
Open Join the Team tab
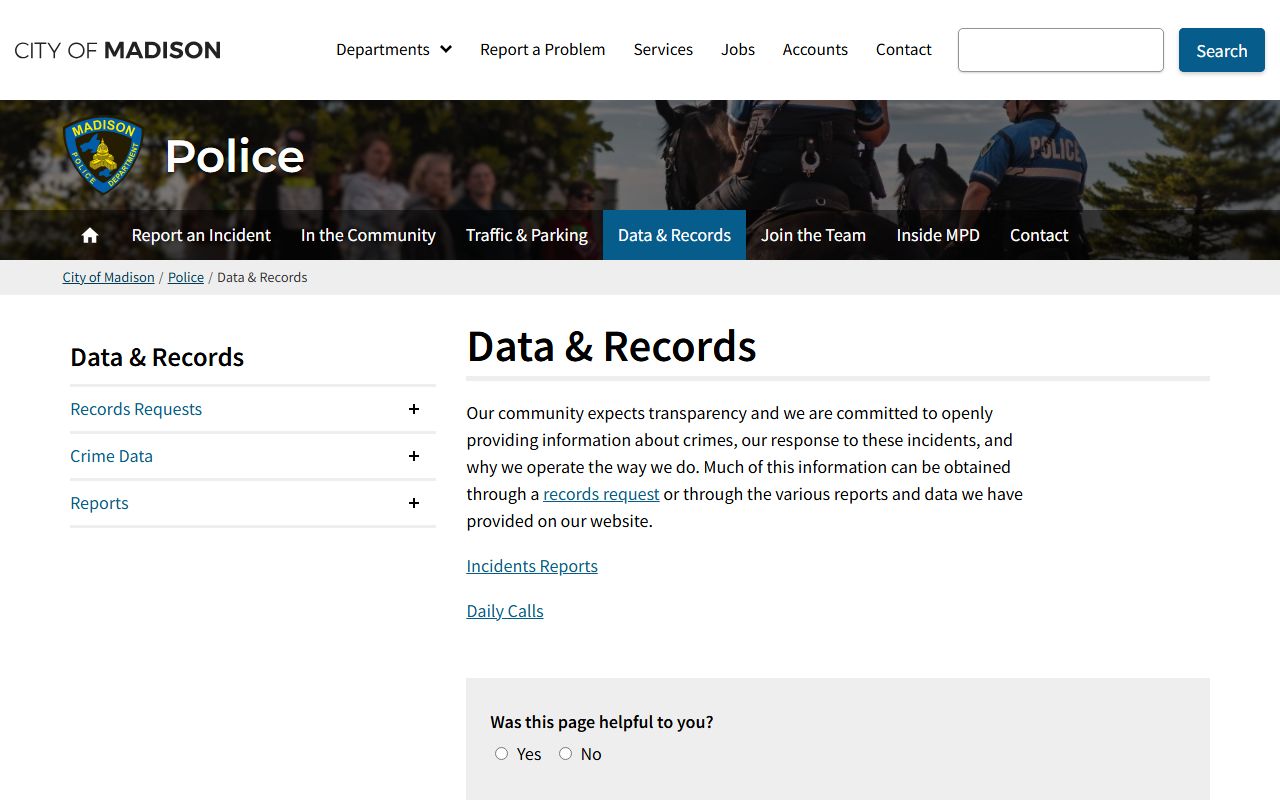point(813,235)
